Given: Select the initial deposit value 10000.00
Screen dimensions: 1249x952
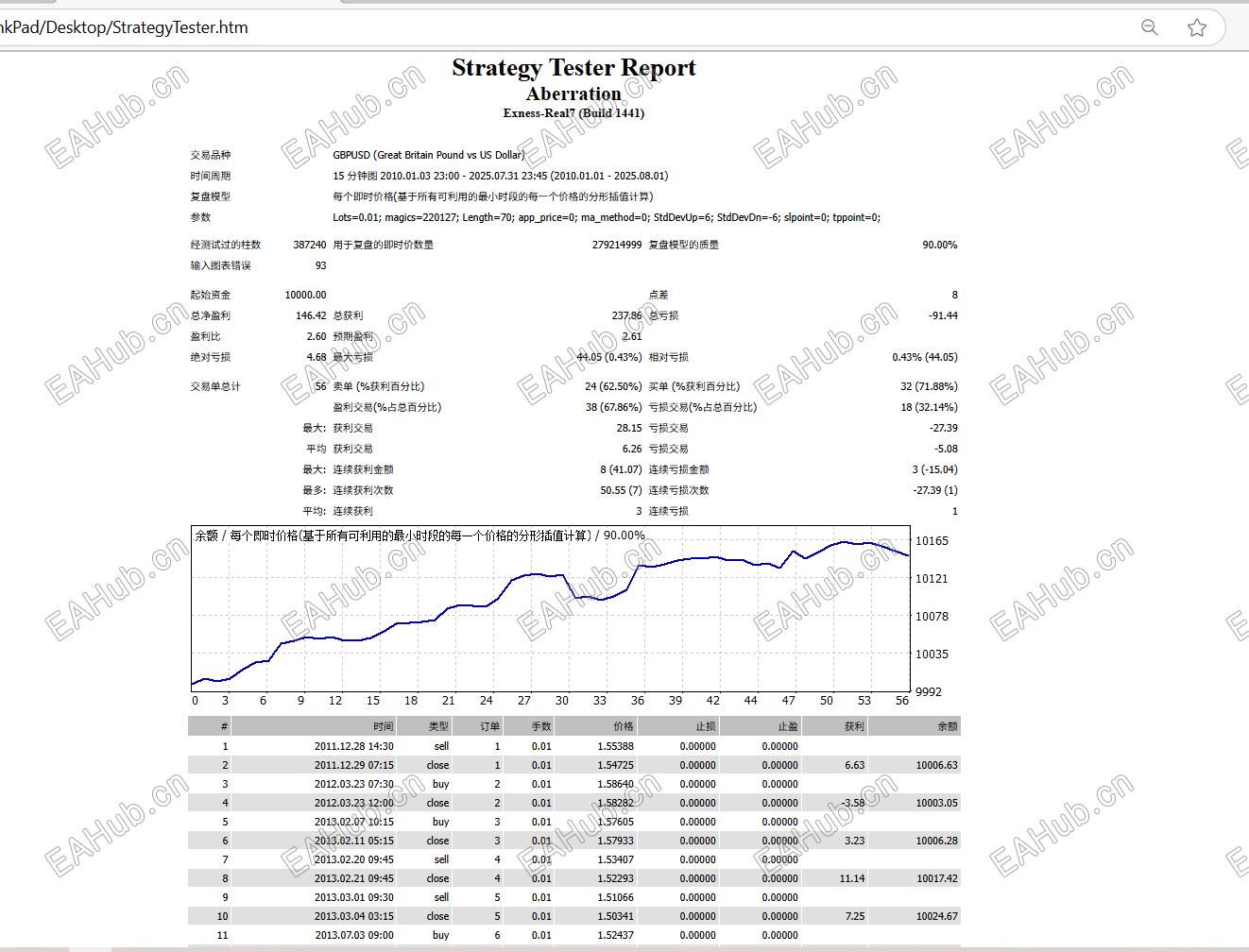Looking at the screenshot, I should pyautogui.click(x=306, y=295).
